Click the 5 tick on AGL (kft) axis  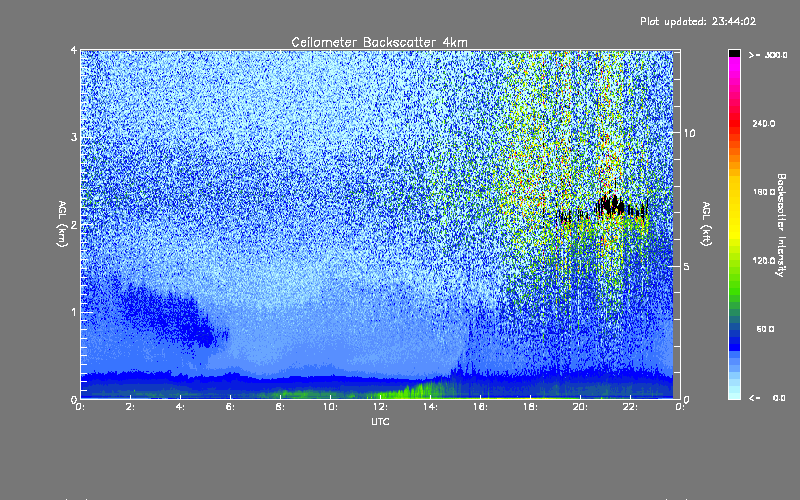687,266
